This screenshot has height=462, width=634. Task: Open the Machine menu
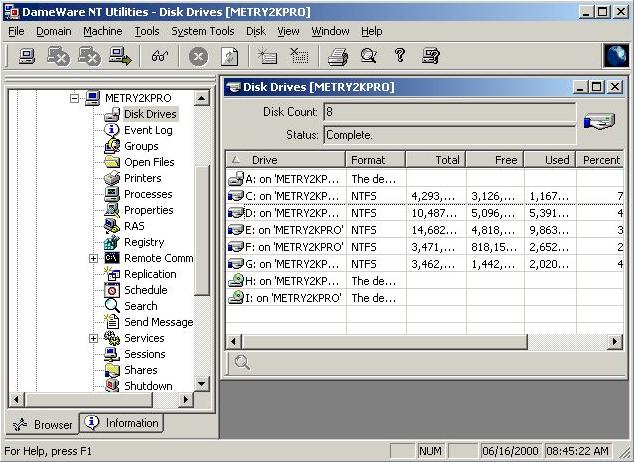tap(103, 31)
